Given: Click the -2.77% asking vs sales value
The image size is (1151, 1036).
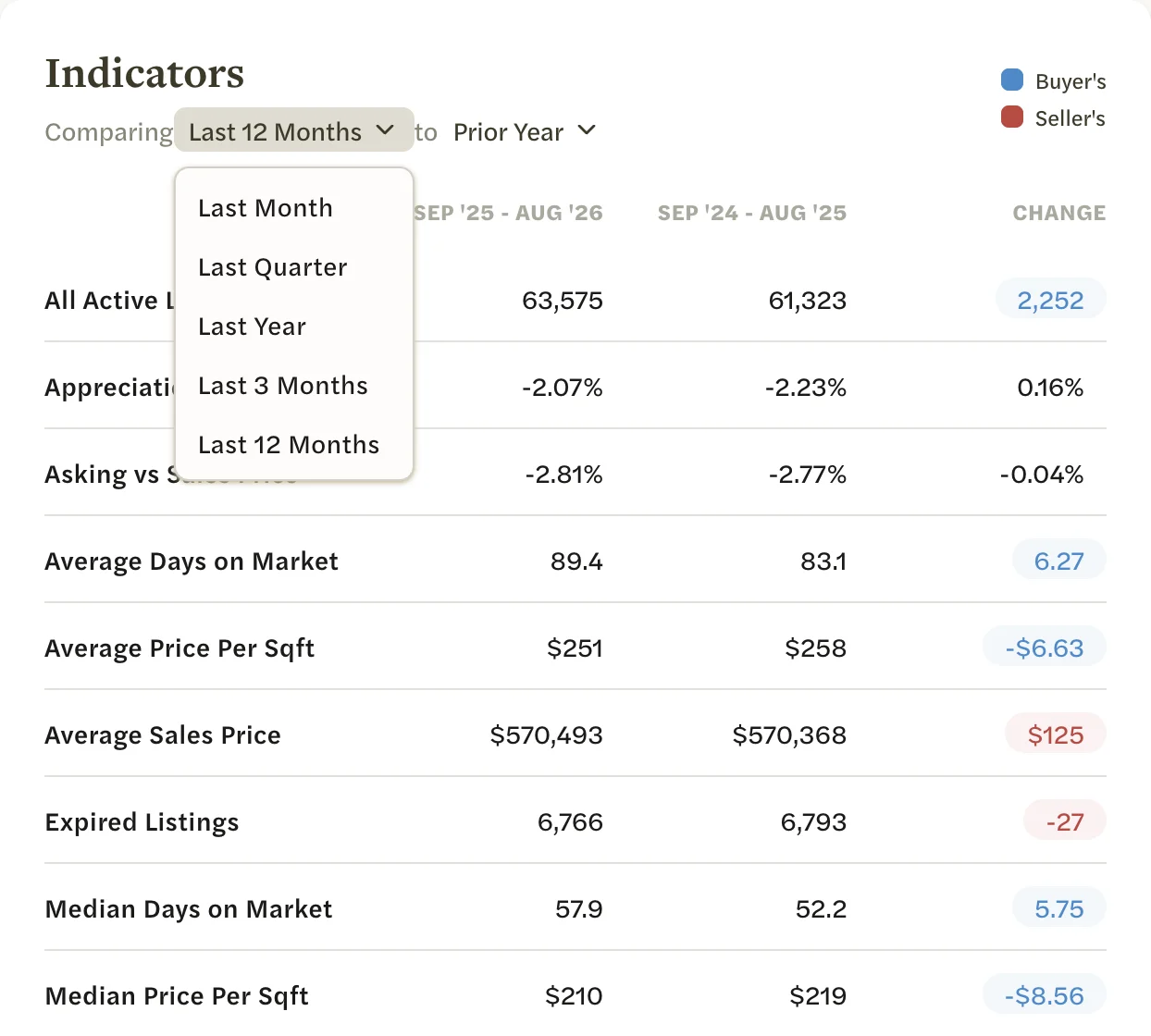Looking at the screenshot, I should click(808, 475).
